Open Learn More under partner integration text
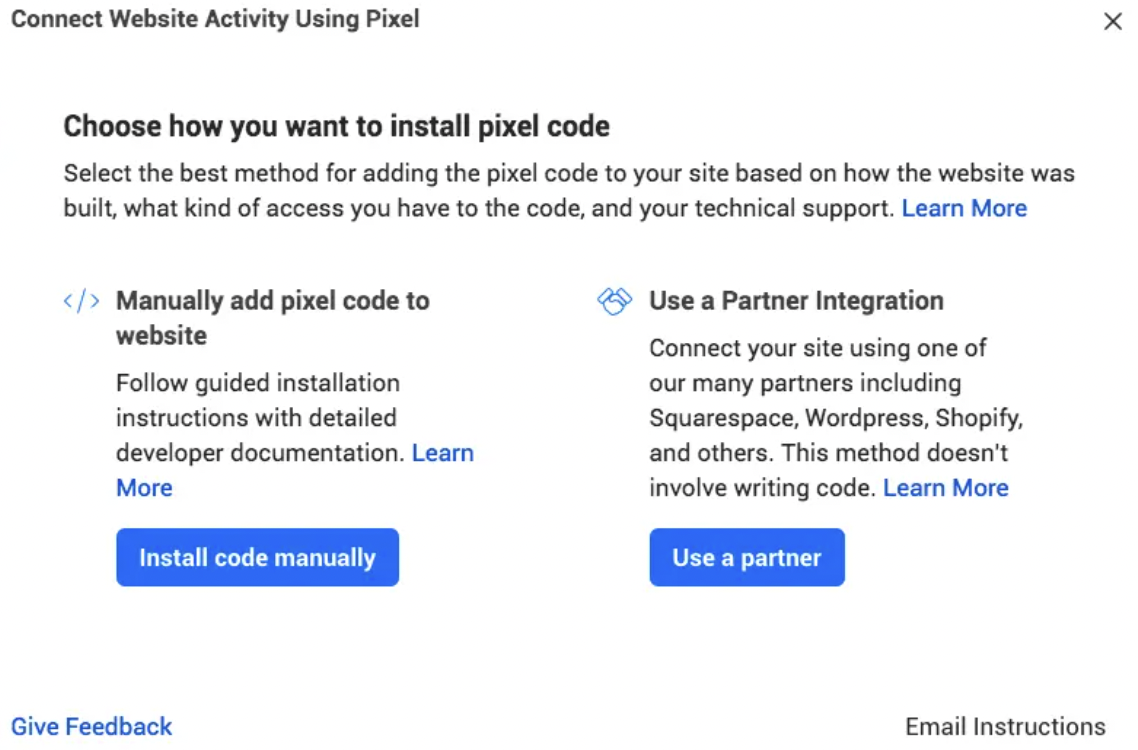1138x750 pixels. coord(945,488)
